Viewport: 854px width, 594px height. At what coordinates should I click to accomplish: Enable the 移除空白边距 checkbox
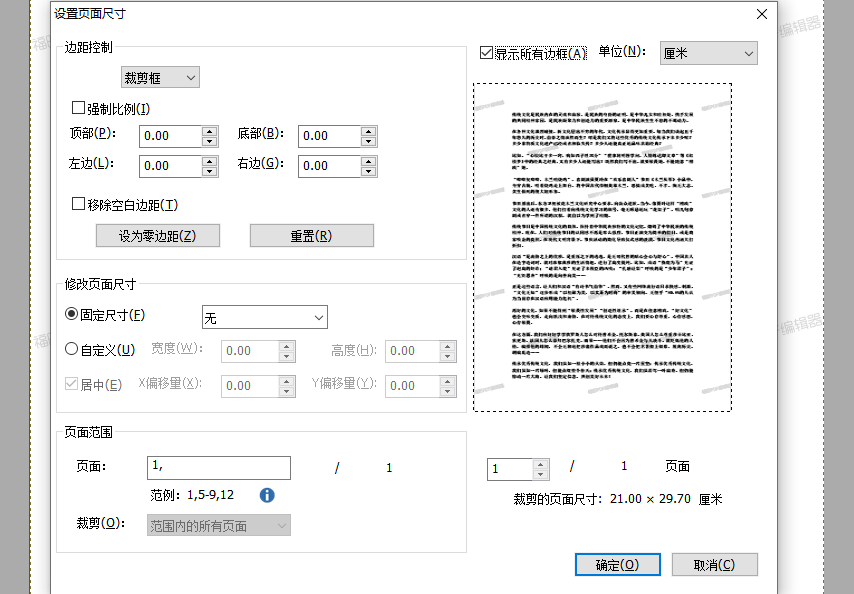[78, 203]
